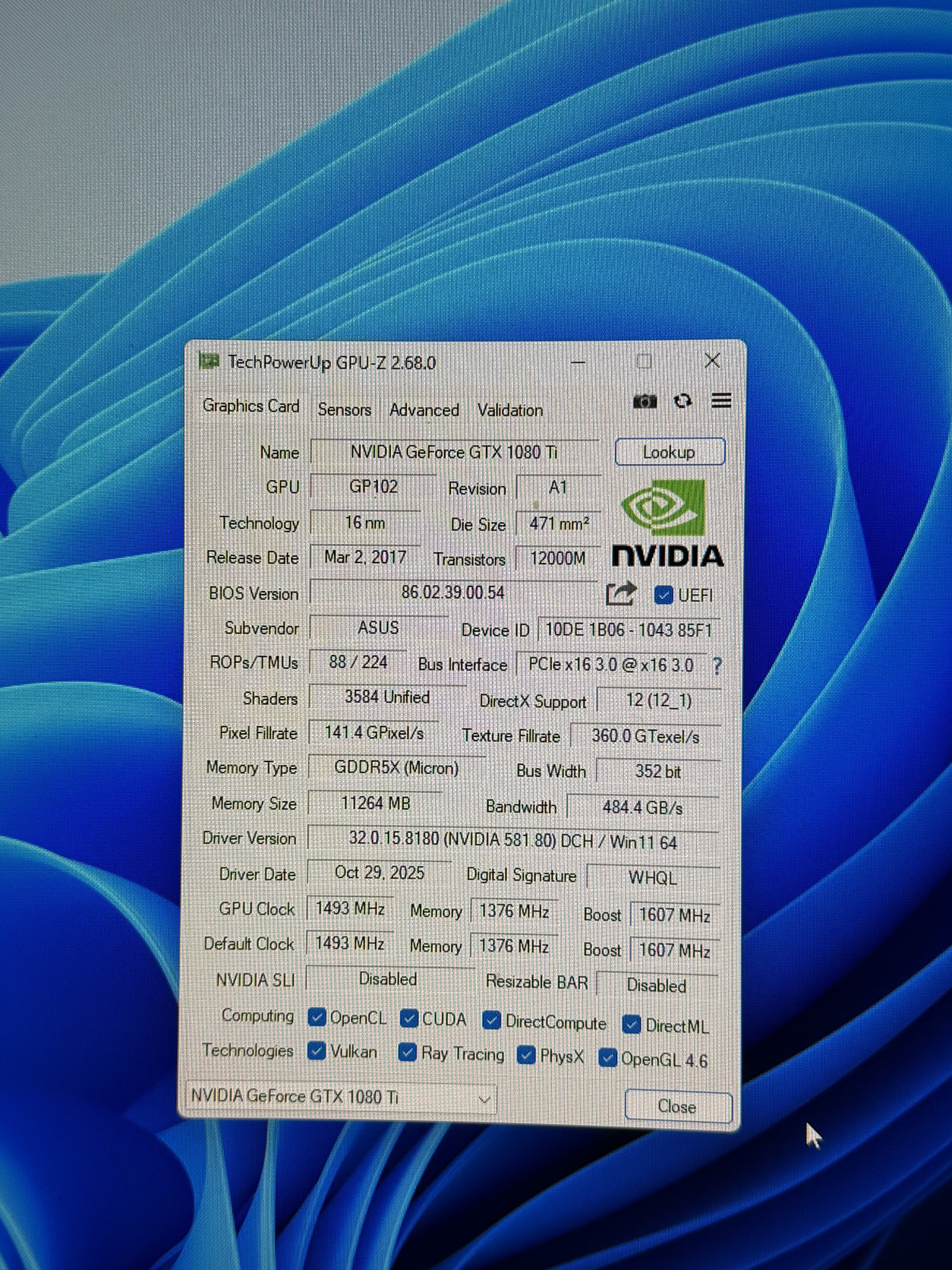Click the Driver Version field
Screen dimensions: 952x1270
click(x=512, y=840)
